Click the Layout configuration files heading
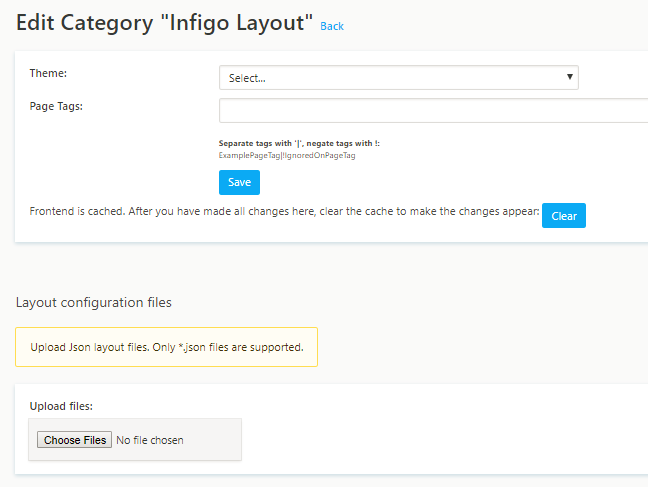 [x=94, y=303]
